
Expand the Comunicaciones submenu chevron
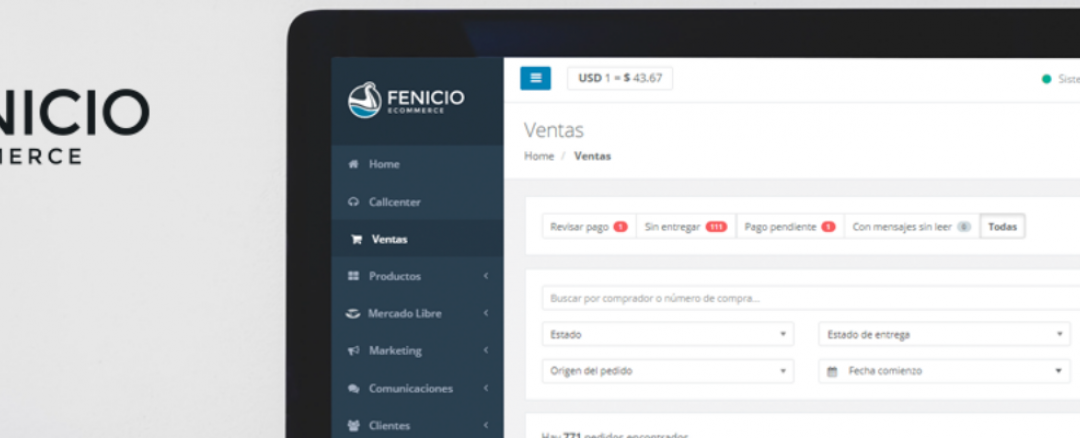pos(486,388)
